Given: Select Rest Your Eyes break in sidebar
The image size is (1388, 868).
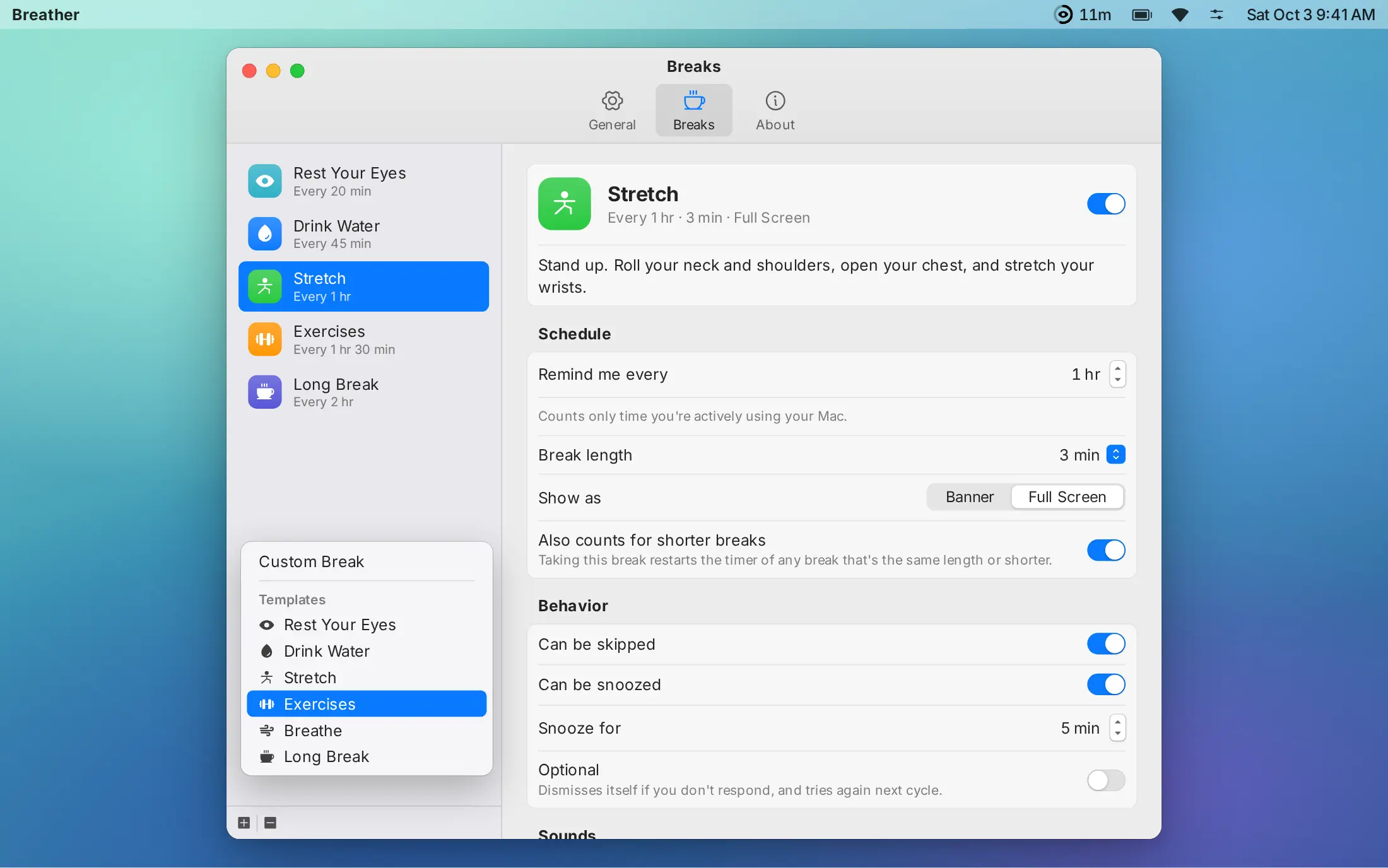Looking at the screenshot, I should pyautogui.click(x=363, y=181).
